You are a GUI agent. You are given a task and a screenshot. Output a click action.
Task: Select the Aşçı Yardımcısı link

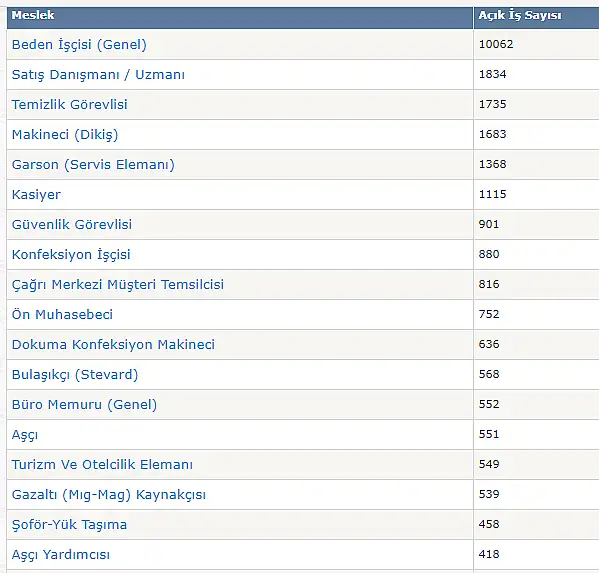pyautogui.click(x=61, y=555)
